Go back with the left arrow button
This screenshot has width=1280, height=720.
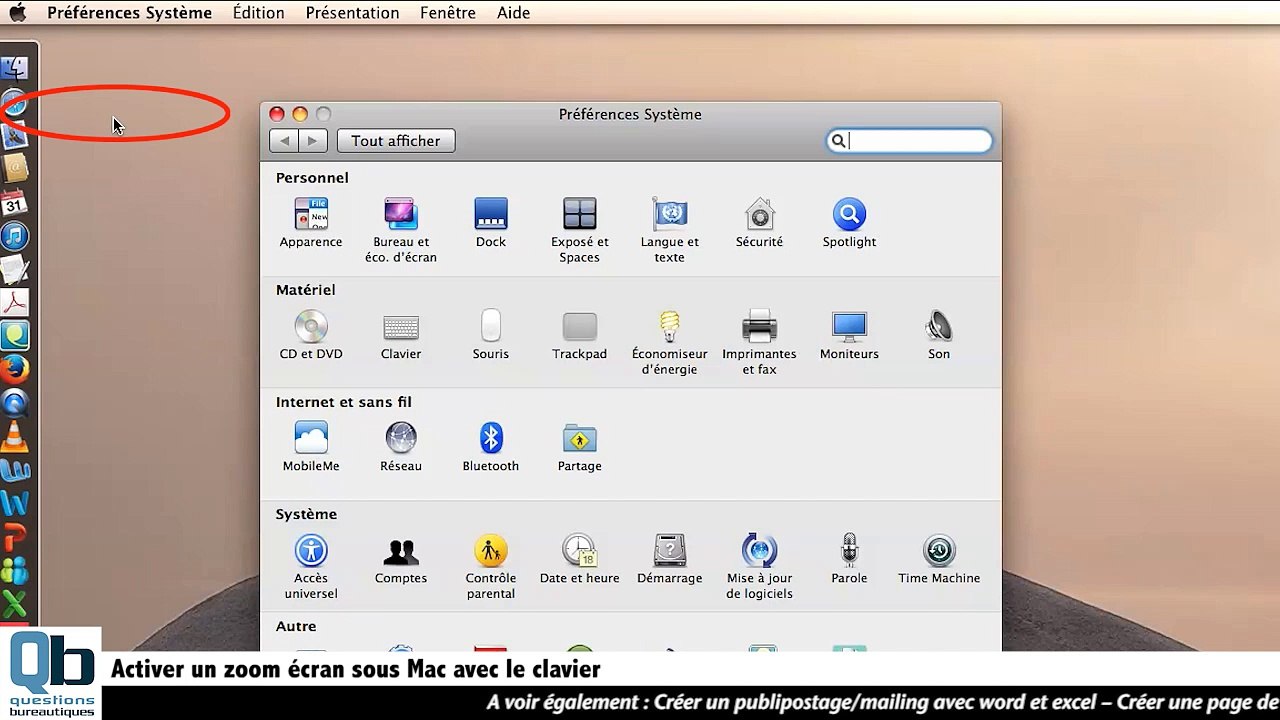[x=285, y=141]
